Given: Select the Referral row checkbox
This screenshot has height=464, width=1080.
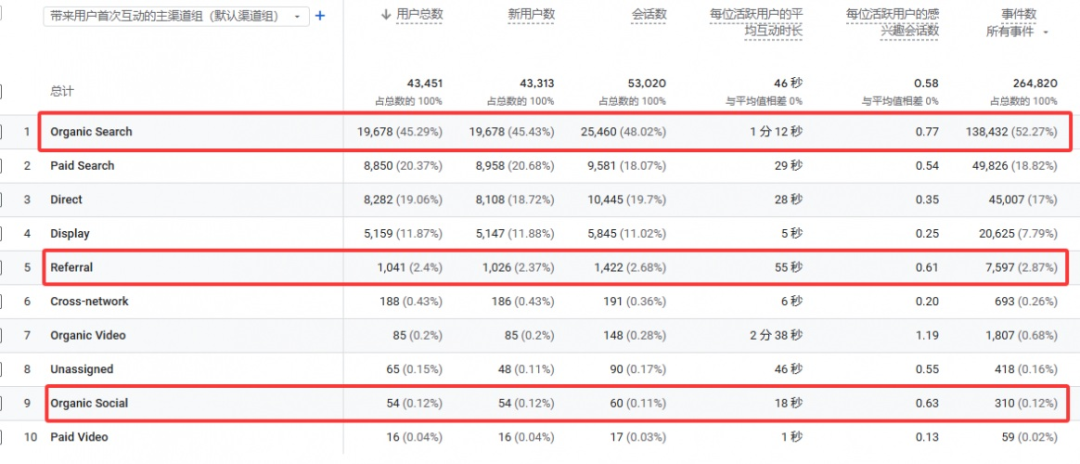Looking at the screenshot, I should click(x=2, y=268).
